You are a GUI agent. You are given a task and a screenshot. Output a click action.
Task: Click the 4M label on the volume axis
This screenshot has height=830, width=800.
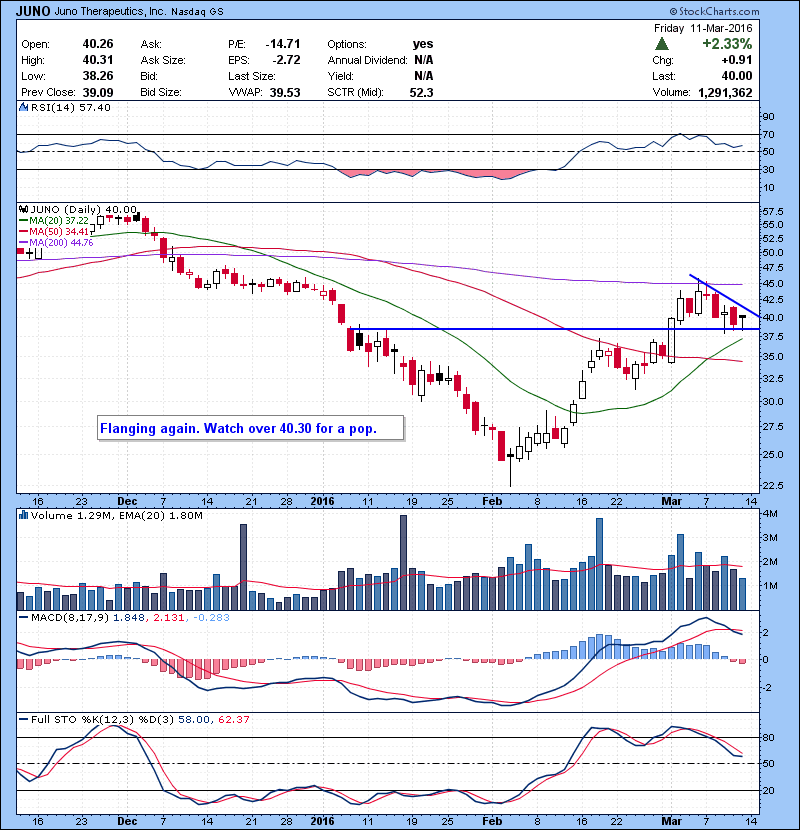coord(770,513)
